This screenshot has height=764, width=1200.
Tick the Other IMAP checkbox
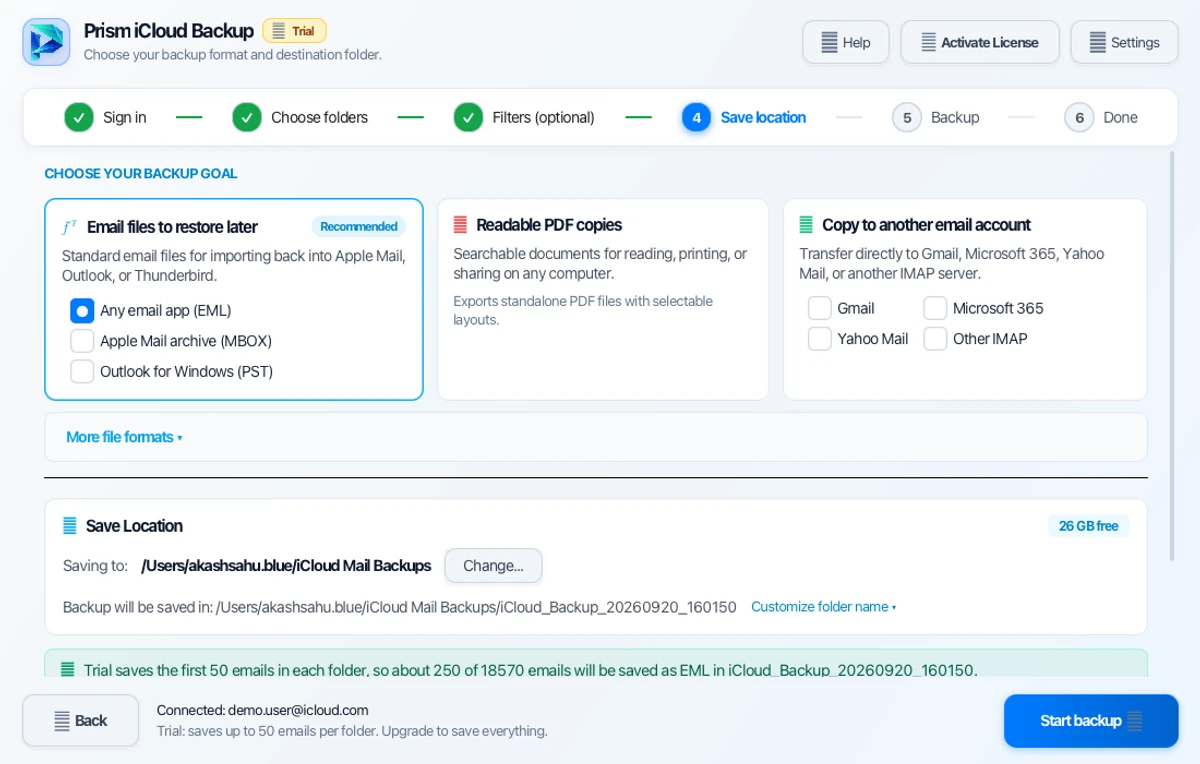935,339
